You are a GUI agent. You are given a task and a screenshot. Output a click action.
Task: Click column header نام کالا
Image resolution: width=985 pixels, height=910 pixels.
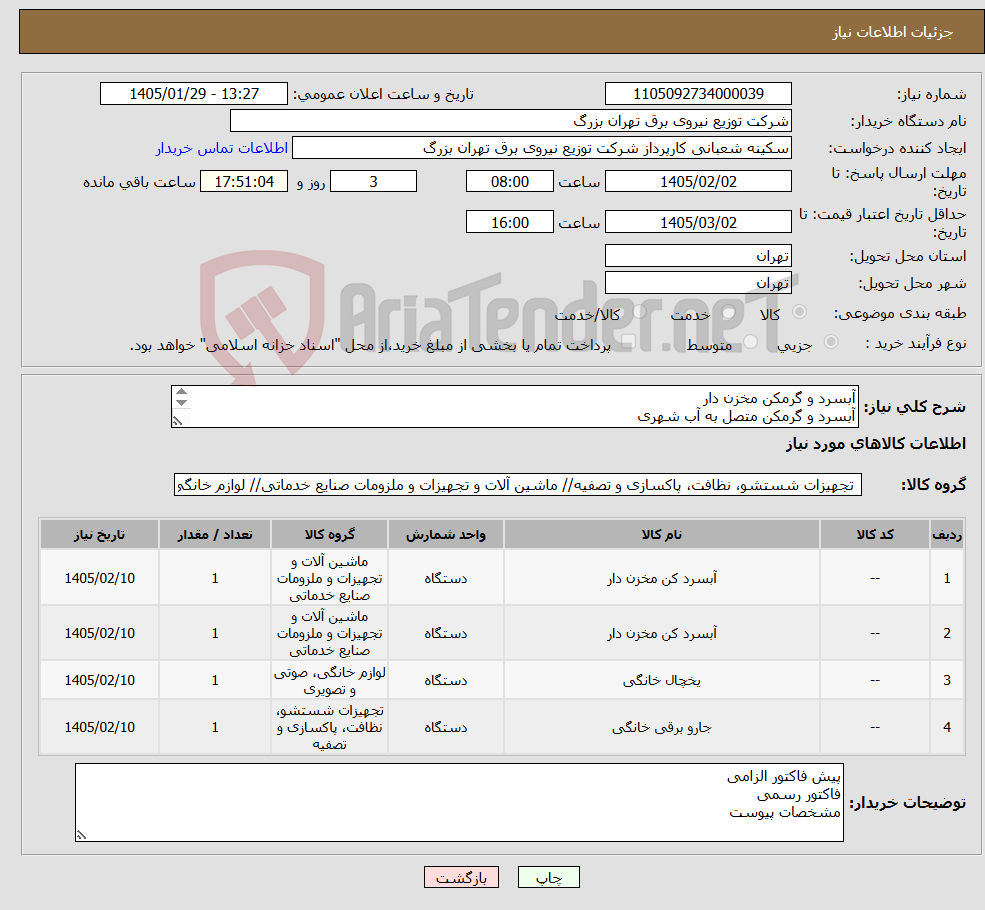(661, 534)
